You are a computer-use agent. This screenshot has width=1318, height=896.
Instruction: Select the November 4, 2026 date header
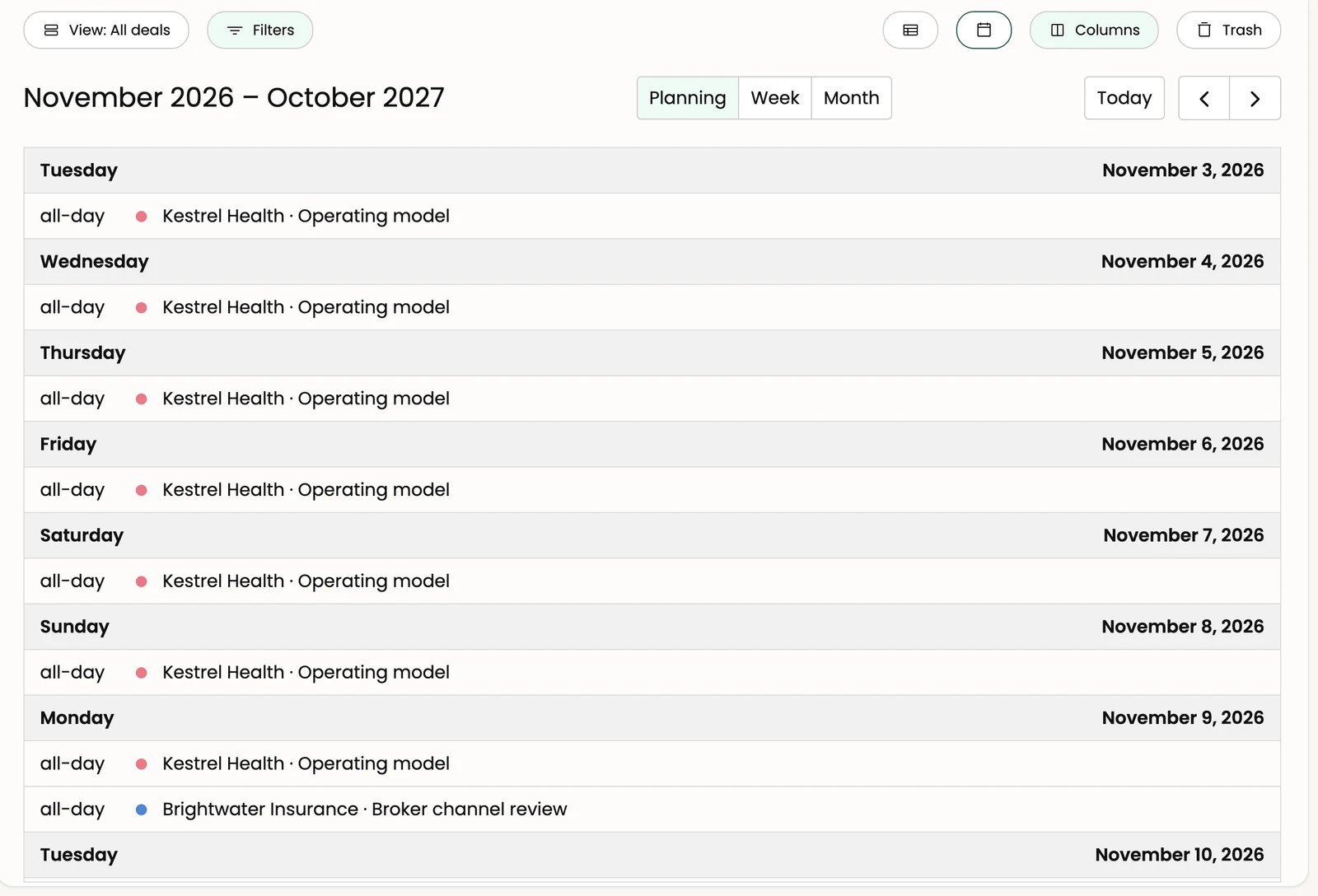pos(1183,262)
